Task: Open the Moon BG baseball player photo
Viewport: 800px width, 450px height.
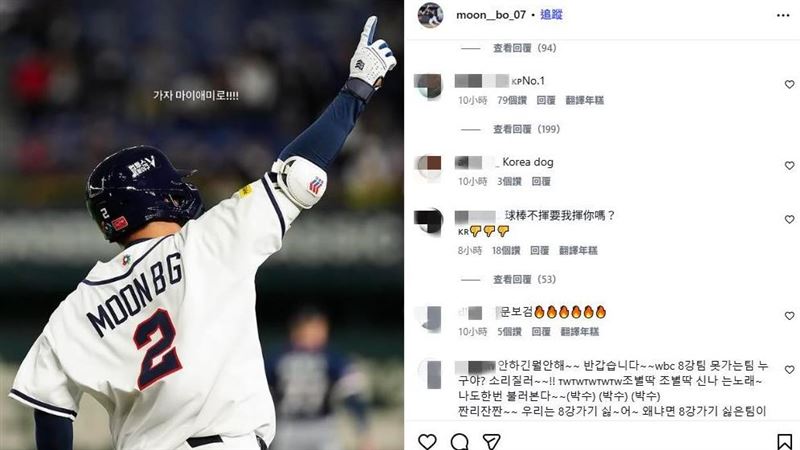Action: tap(202, 225)
